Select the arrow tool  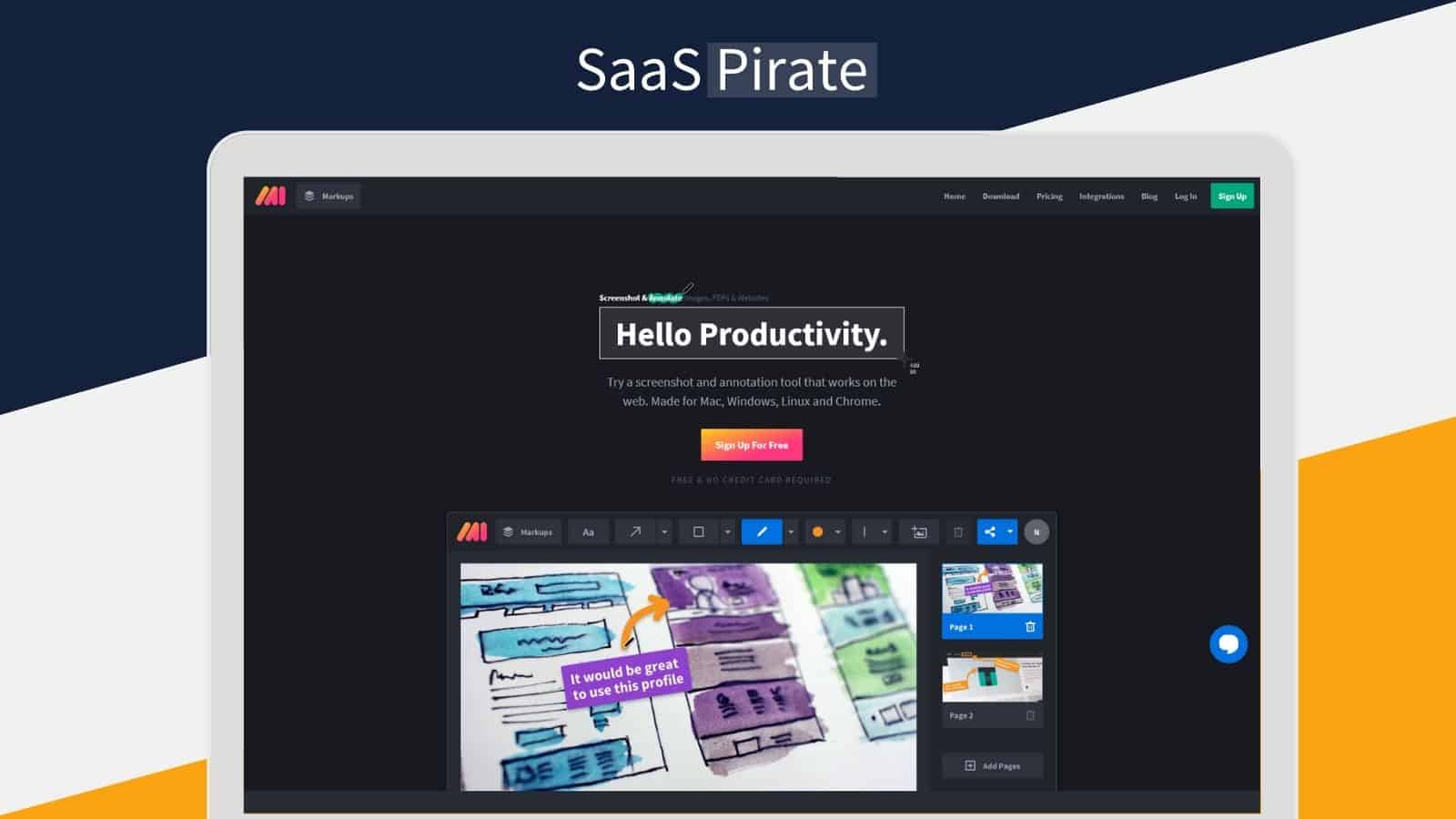click(635, 531)
